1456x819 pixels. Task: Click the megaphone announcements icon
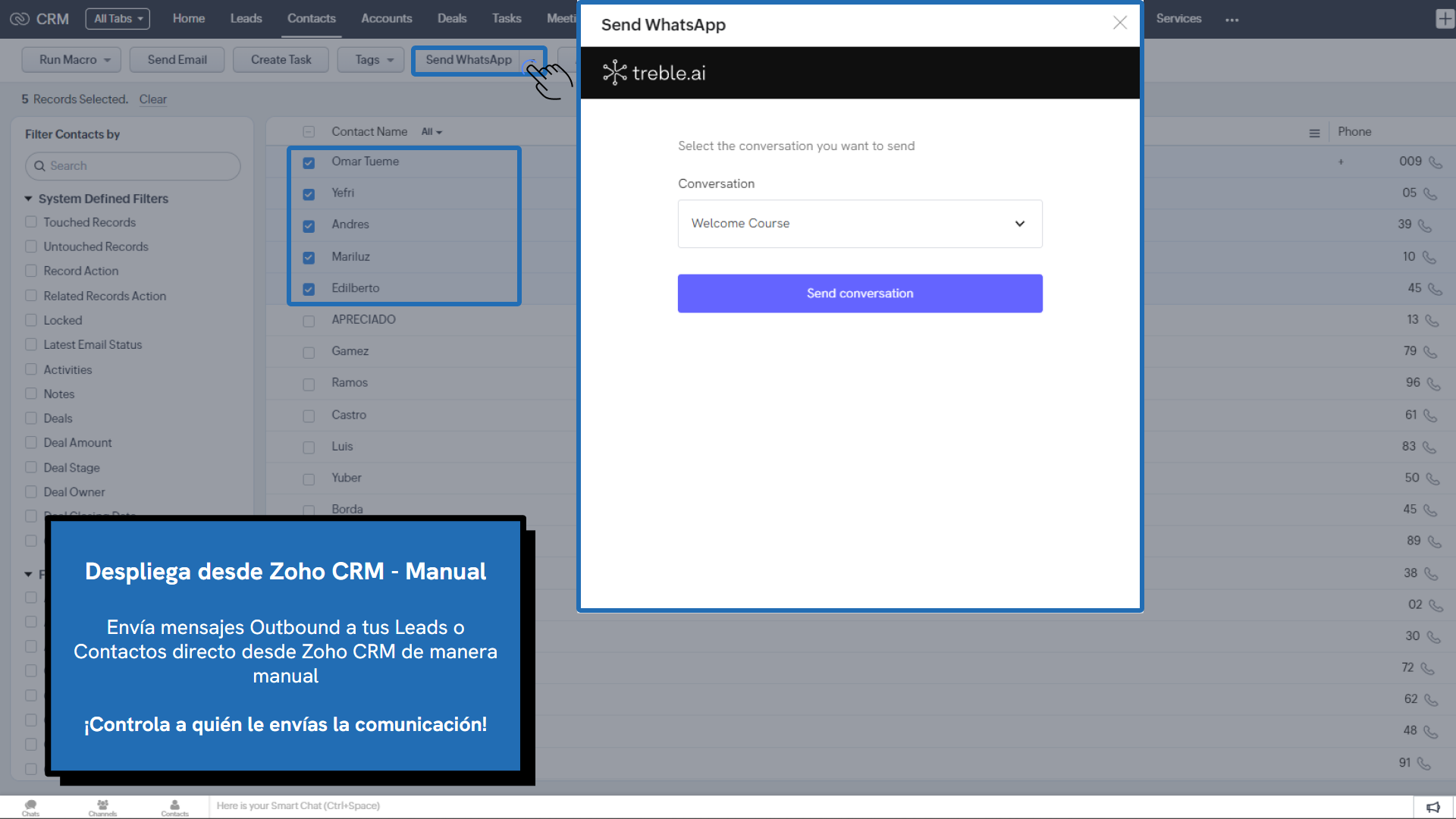point(1432,807)
